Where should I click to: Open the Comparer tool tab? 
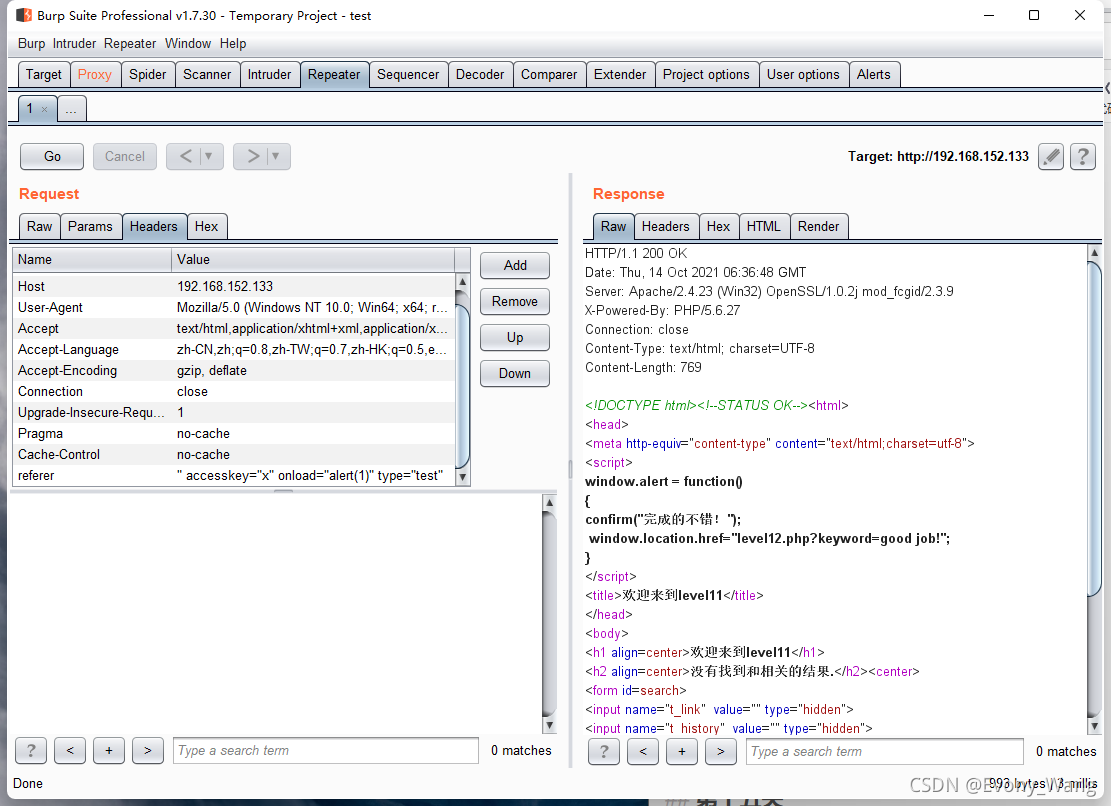tap(549, 74)
